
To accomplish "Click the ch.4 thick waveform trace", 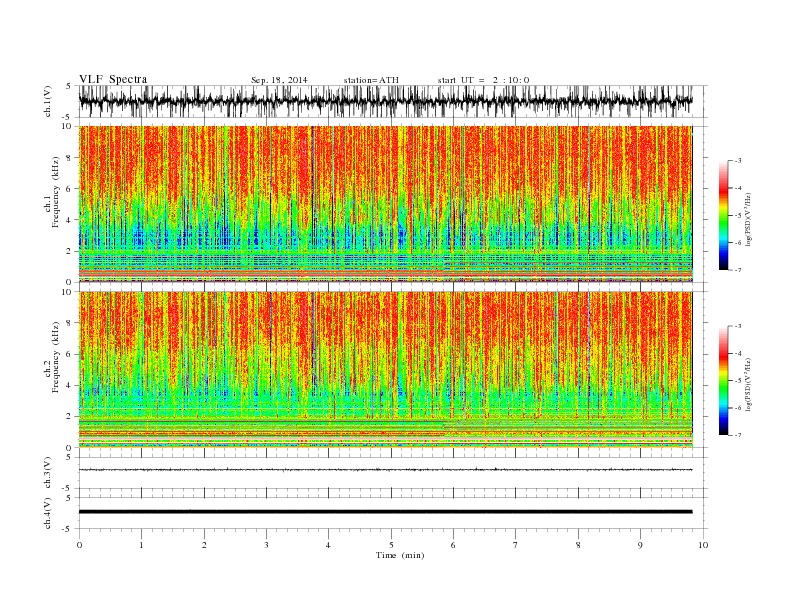I will (x=385, y=512).
